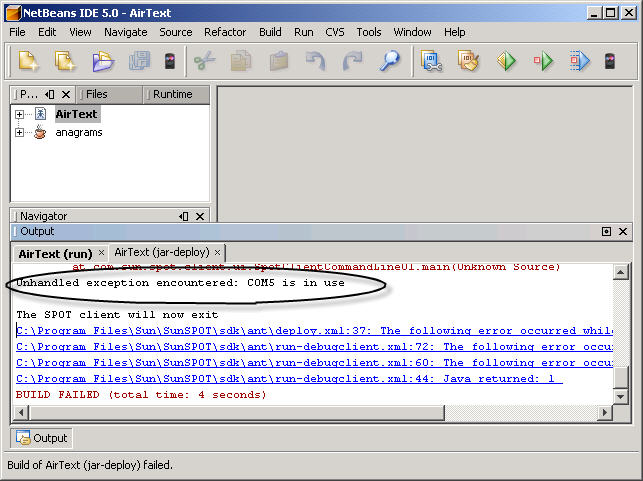
Task: Open the Navigate menu
Action: point(125,32)
